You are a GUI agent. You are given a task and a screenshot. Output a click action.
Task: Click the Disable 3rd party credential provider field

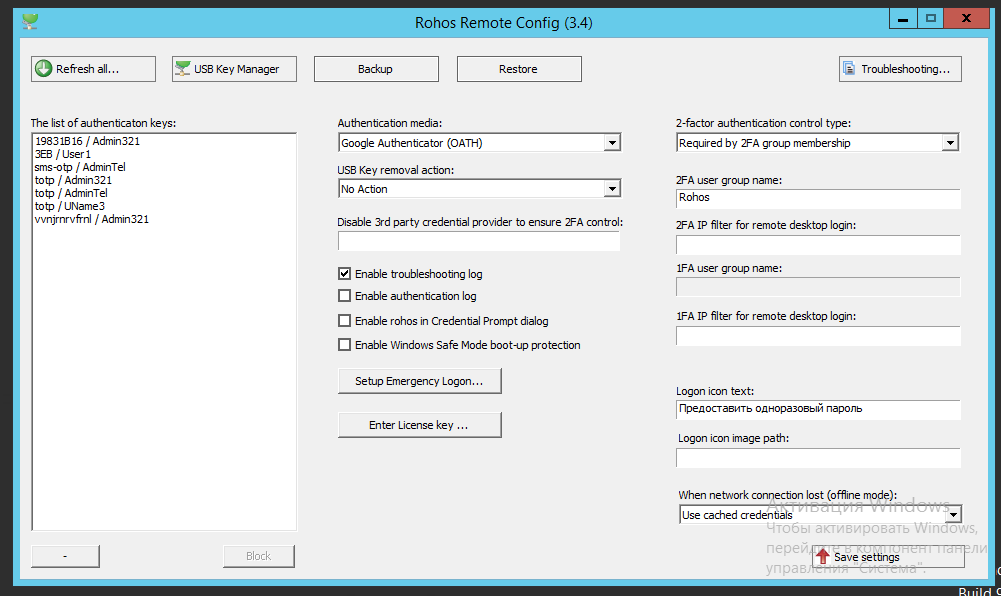tap(479, 241)
